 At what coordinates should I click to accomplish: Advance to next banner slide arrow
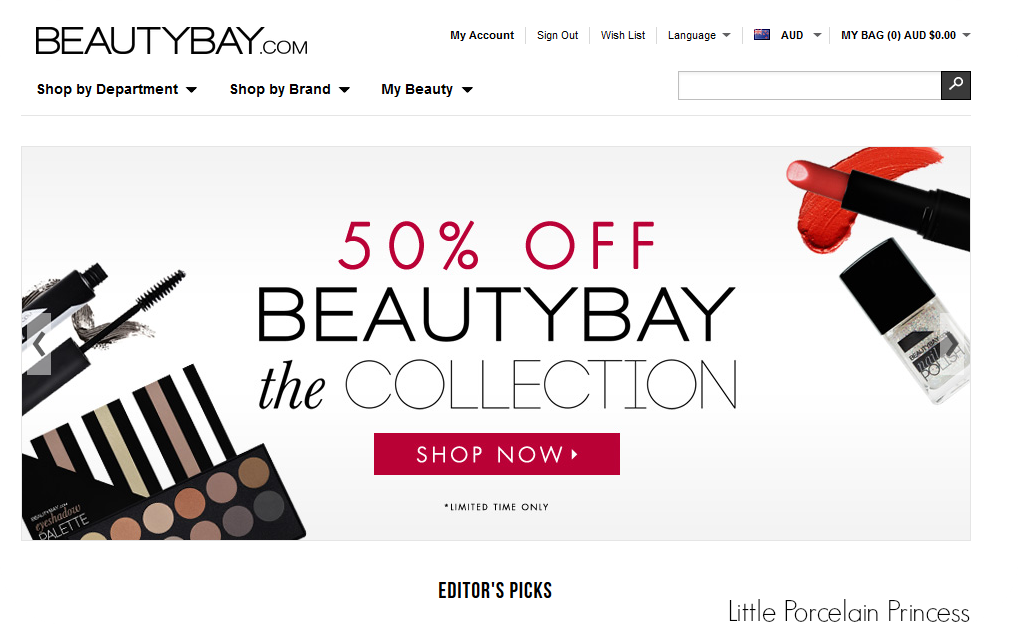pyautogui.click(x=951, y=343)
